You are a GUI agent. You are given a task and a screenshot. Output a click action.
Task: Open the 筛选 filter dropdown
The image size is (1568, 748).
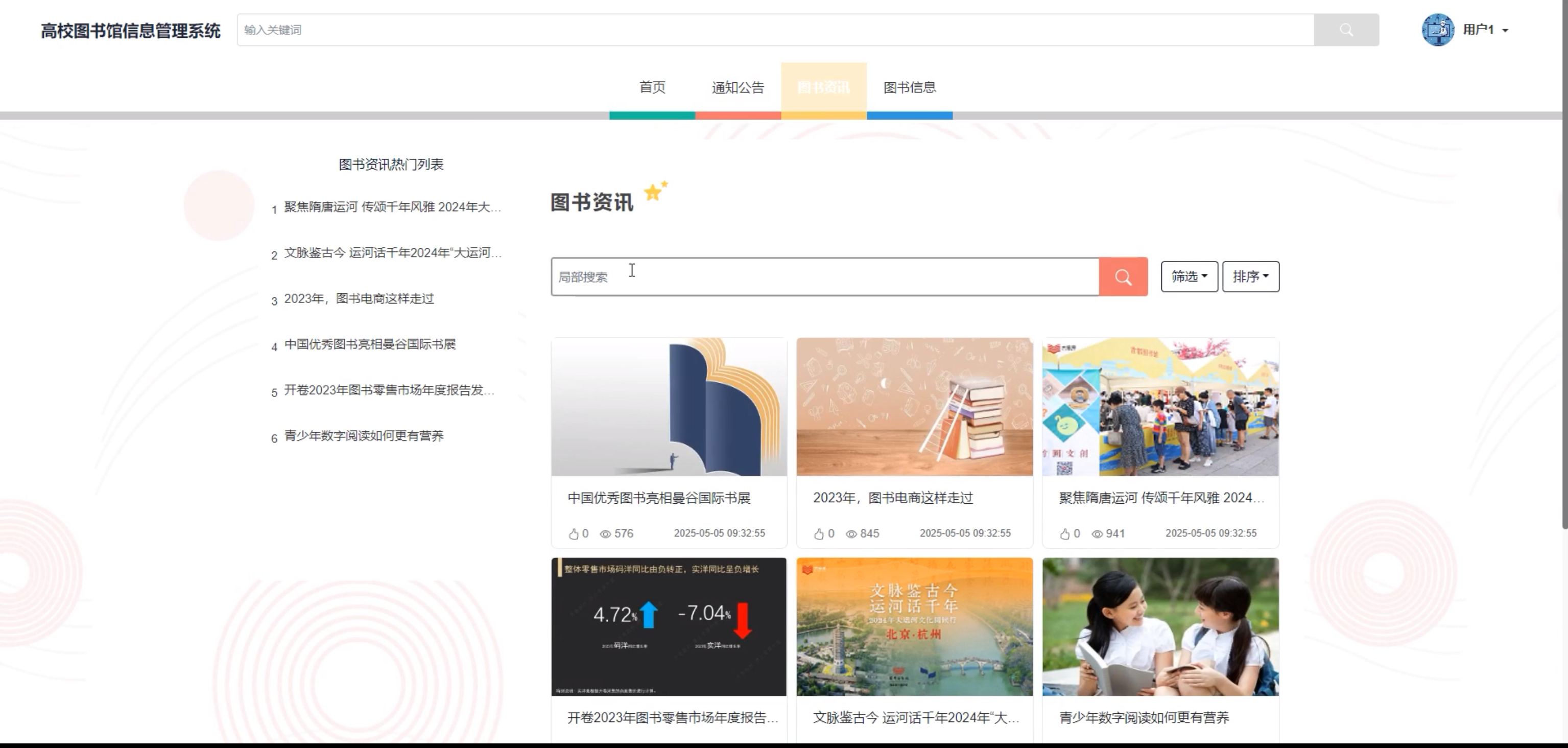1189,276
